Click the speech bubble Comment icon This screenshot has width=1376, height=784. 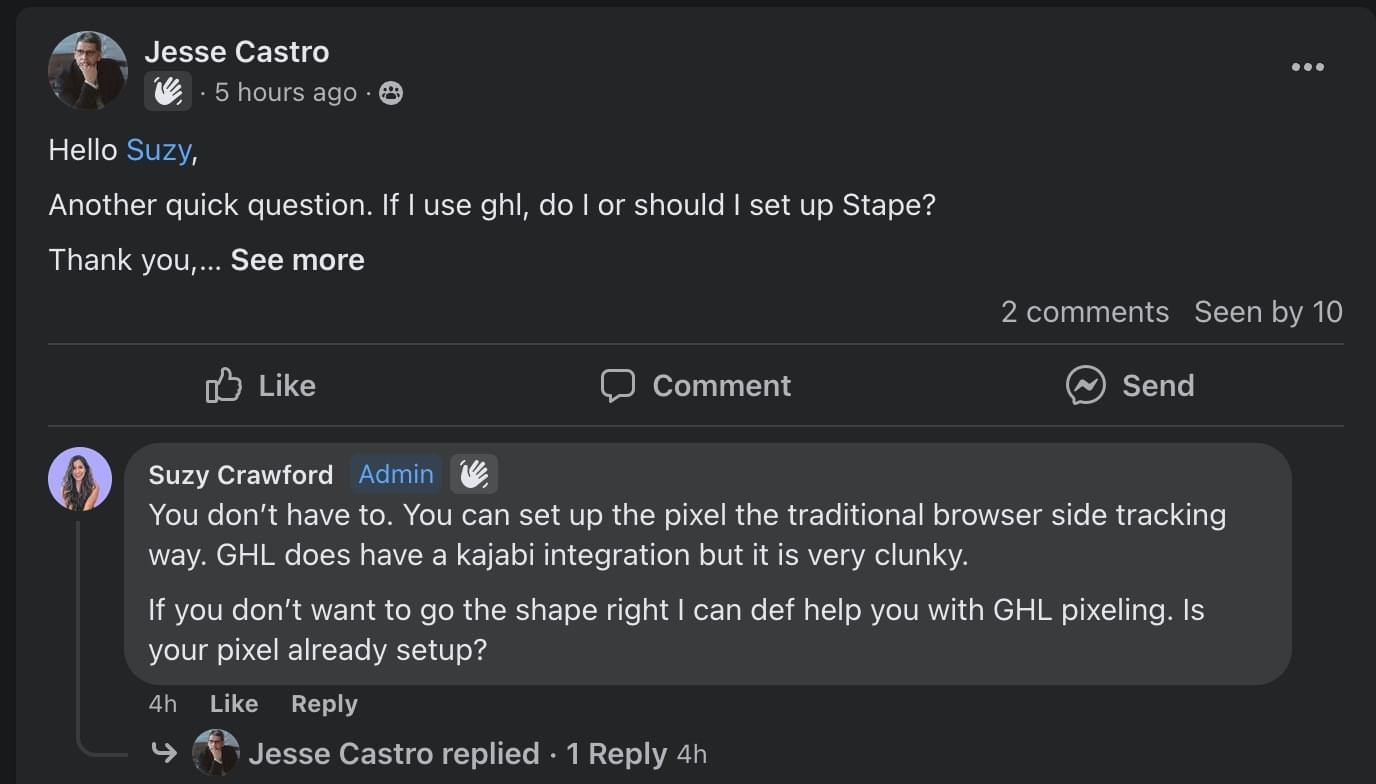pyautogui.click(x=618, y=385)
